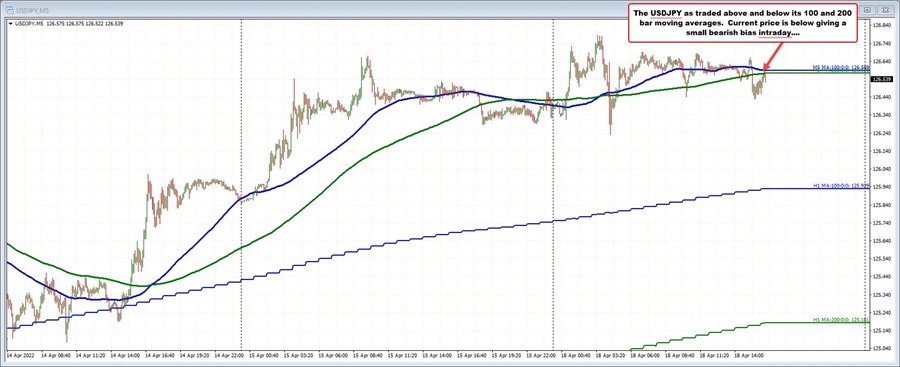
Task: Click the 126.040 price axis value
Action: 881,169
